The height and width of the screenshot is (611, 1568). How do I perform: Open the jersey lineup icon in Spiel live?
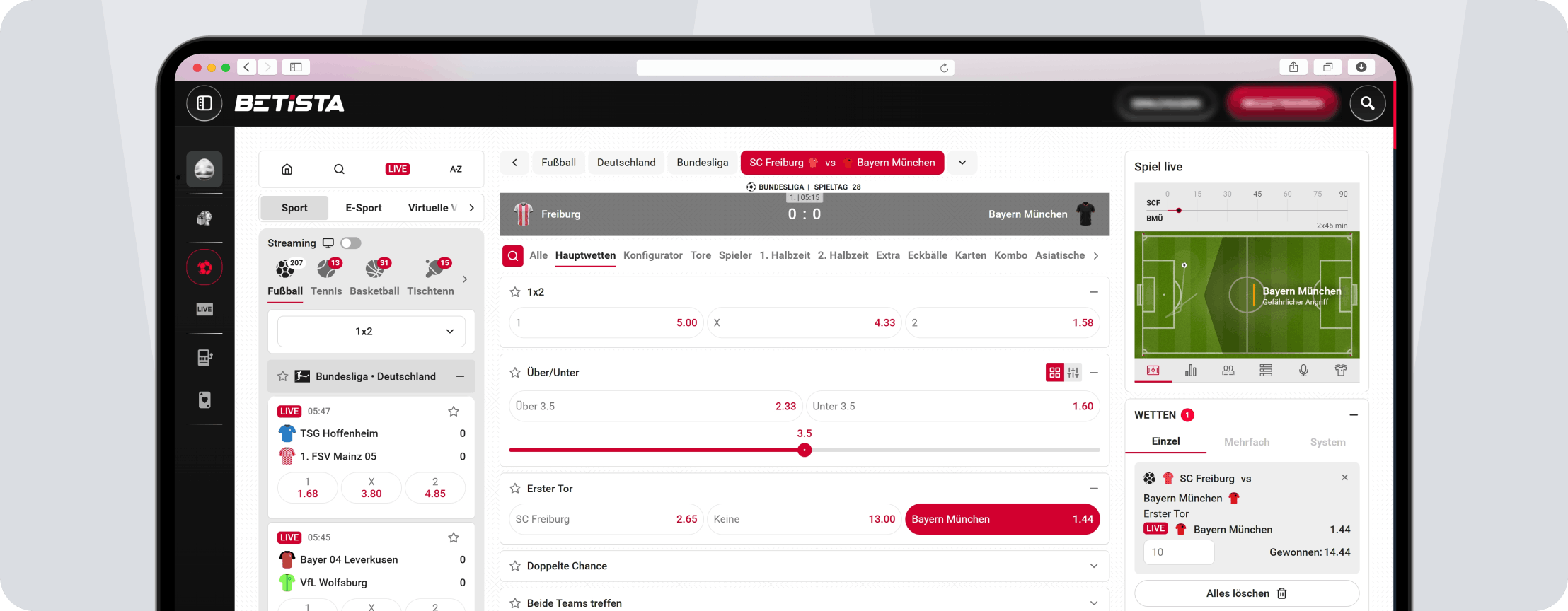coord(1341,371)
